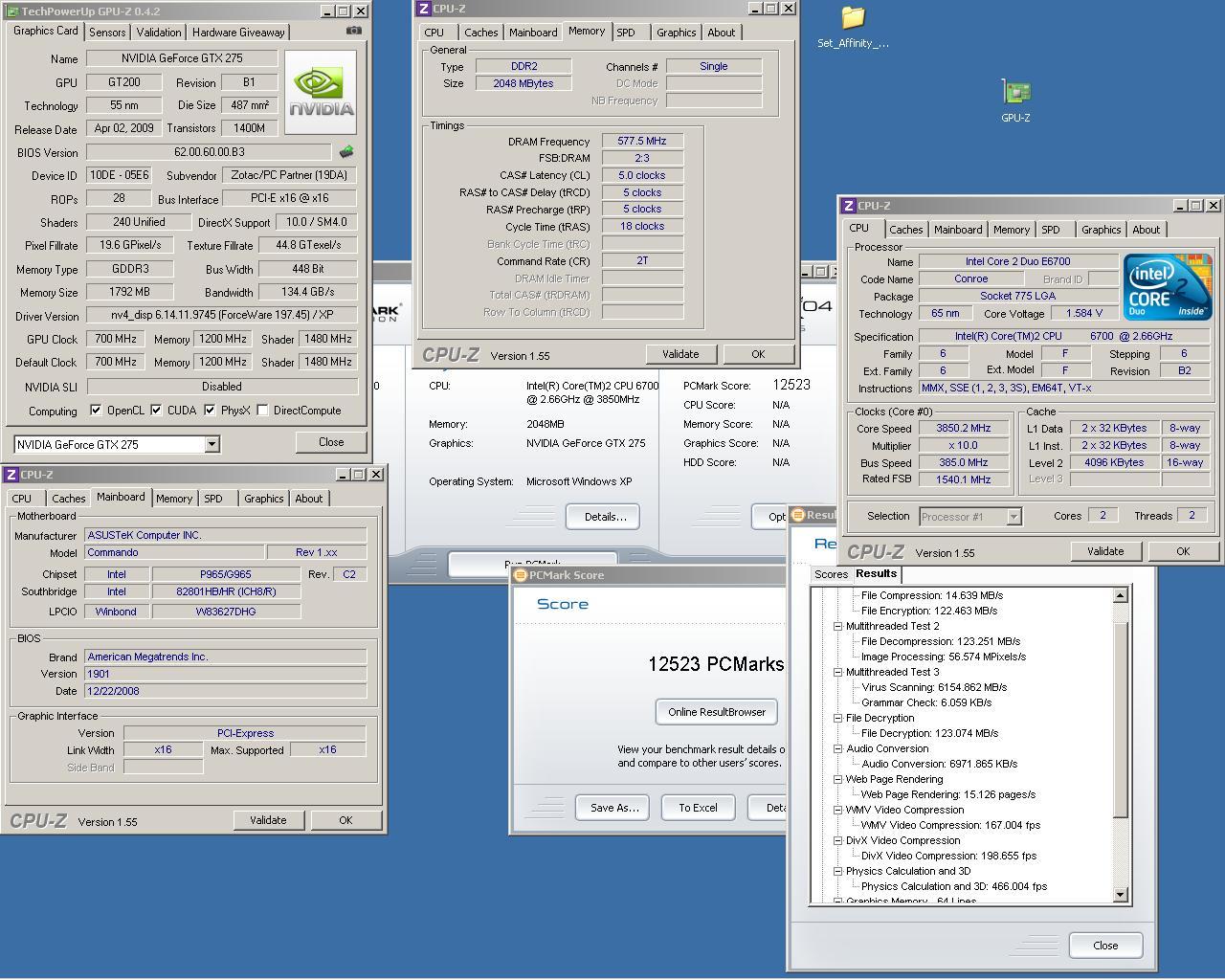Viewport: 1225px width, 980px height.
Task: Select the Grammar Check result row
Action: click(926, 702)
